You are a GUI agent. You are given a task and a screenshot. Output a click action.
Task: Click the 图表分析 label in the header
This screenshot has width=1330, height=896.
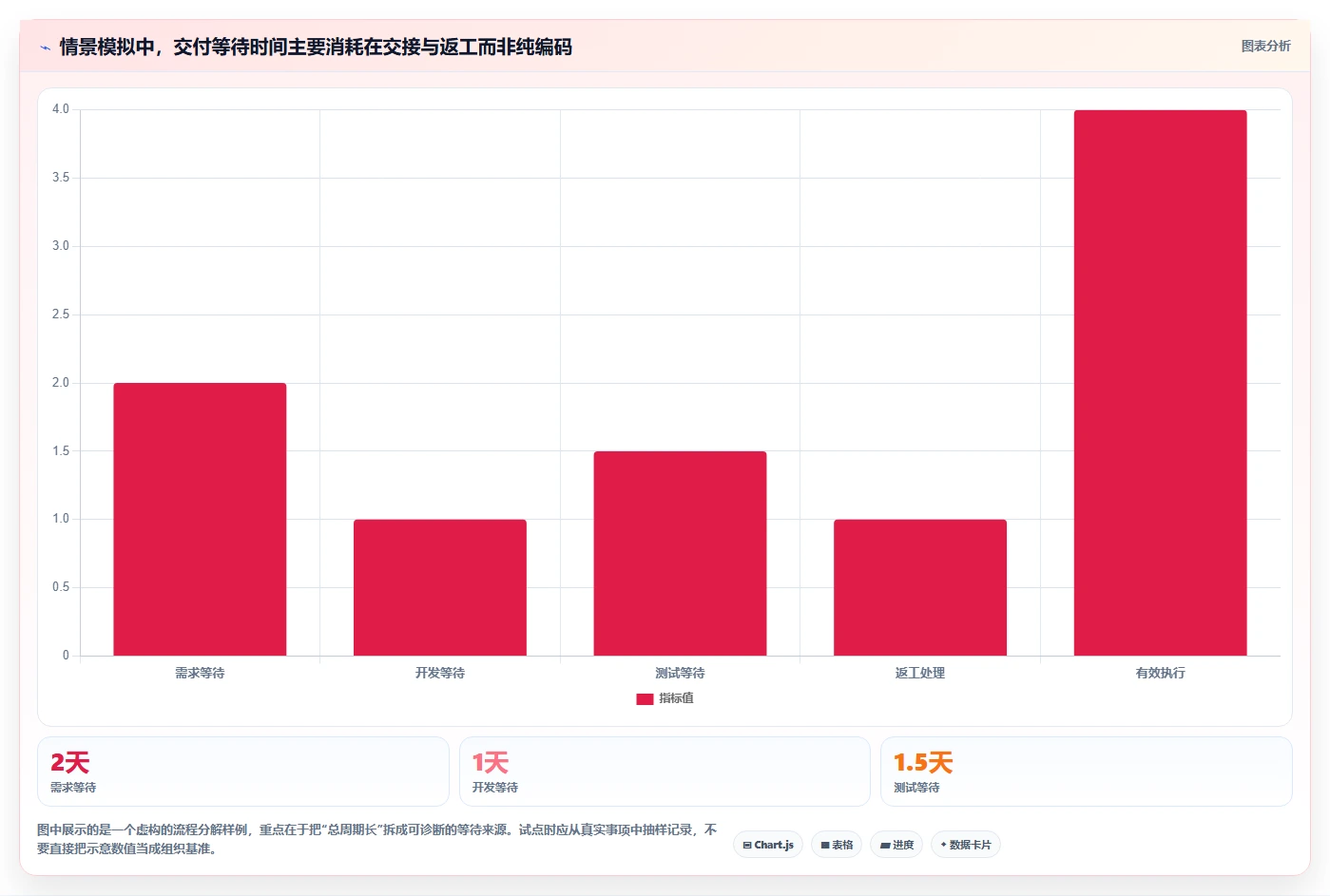coord(1265,46)
